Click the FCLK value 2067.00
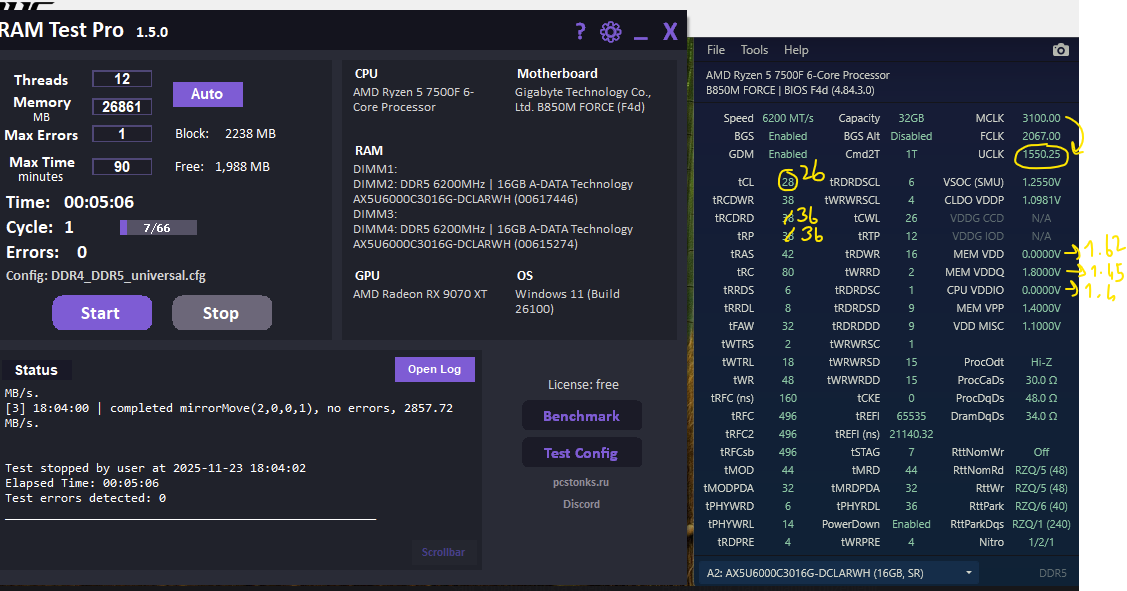Screen dimensions: 1127x591 coord(1041,136)
